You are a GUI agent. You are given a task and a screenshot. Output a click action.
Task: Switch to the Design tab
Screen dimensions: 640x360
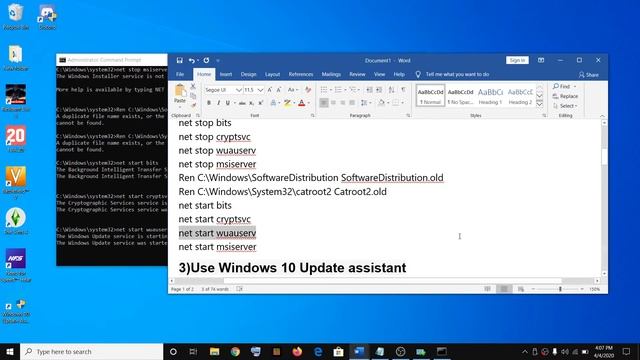coord(248,74)
